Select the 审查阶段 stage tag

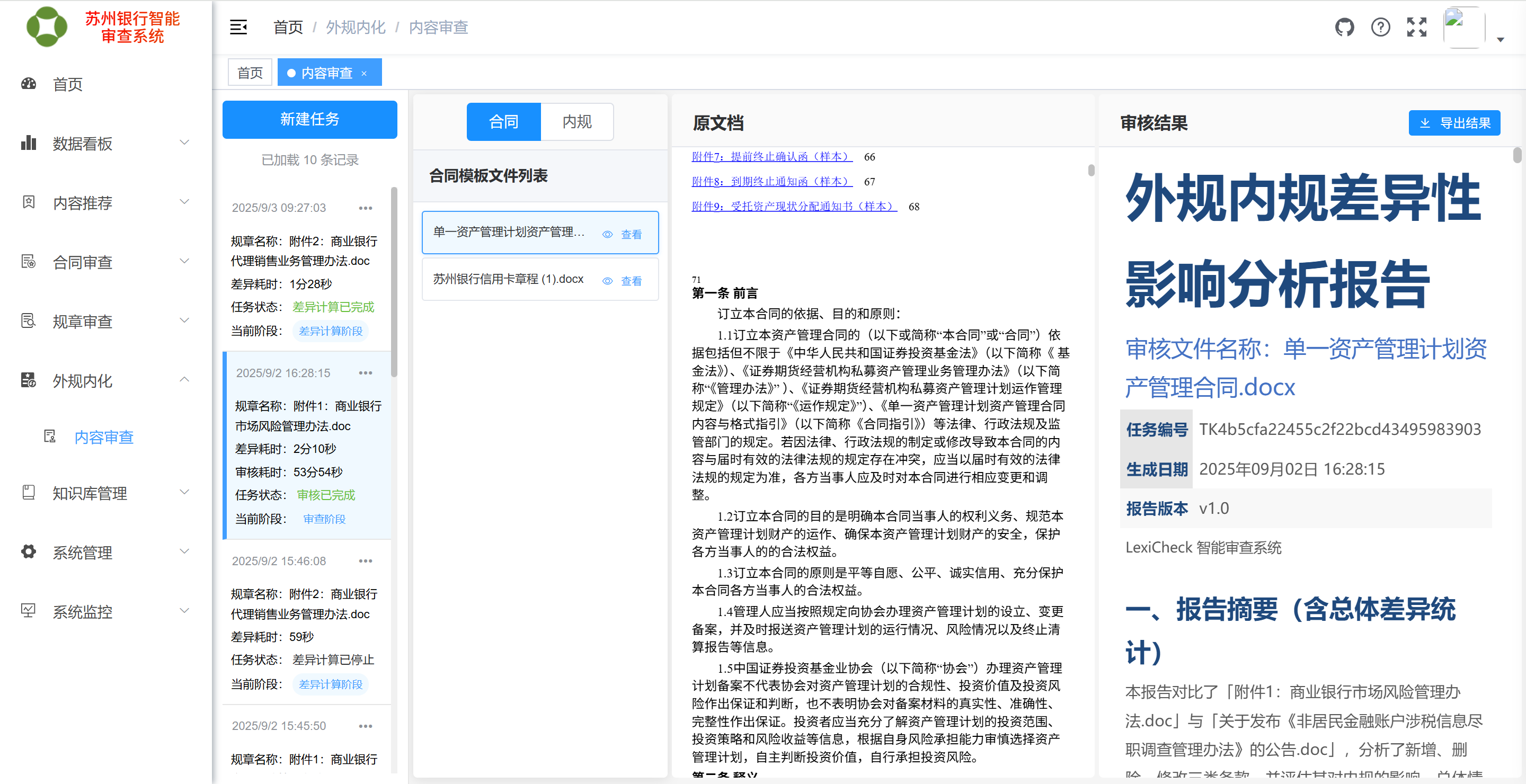pos(324,519)
